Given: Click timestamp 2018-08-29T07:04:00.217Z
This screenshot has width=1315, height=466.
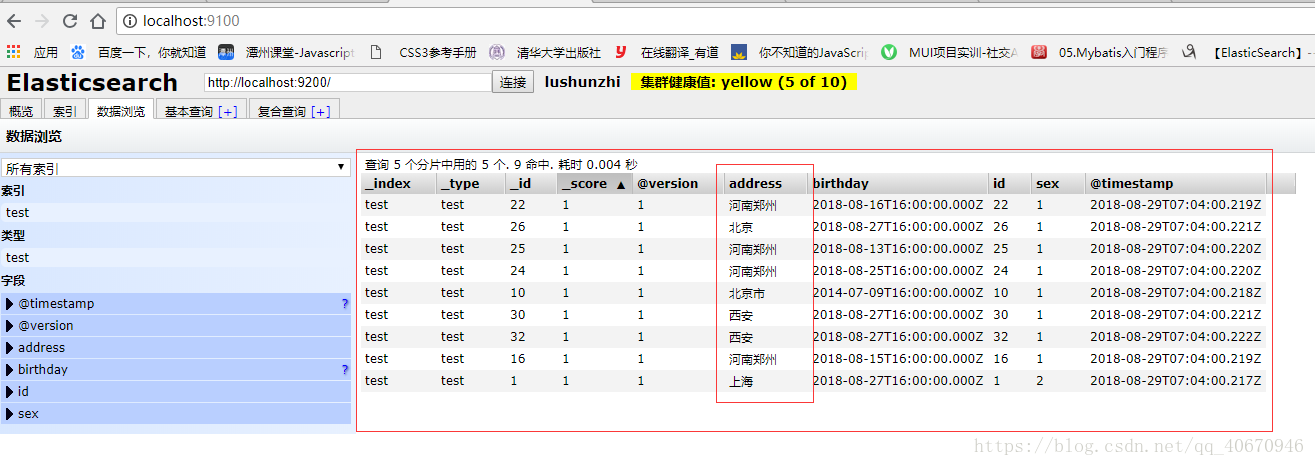Looking at the screenshot, I should pos(1175,381).
